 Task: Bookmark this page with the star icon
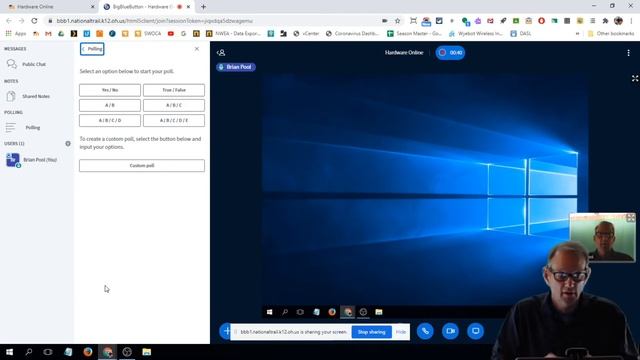[x=397, y=20]
